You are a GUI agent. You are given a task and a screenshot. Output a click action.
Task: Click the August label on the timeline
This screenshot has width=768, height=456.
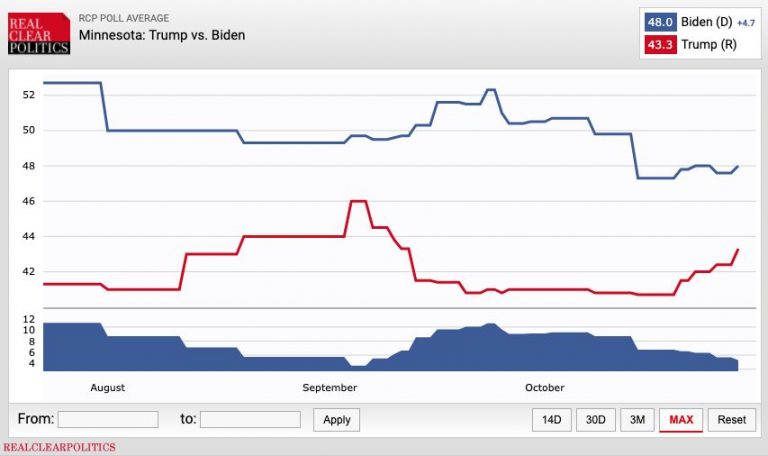(107, 387)
